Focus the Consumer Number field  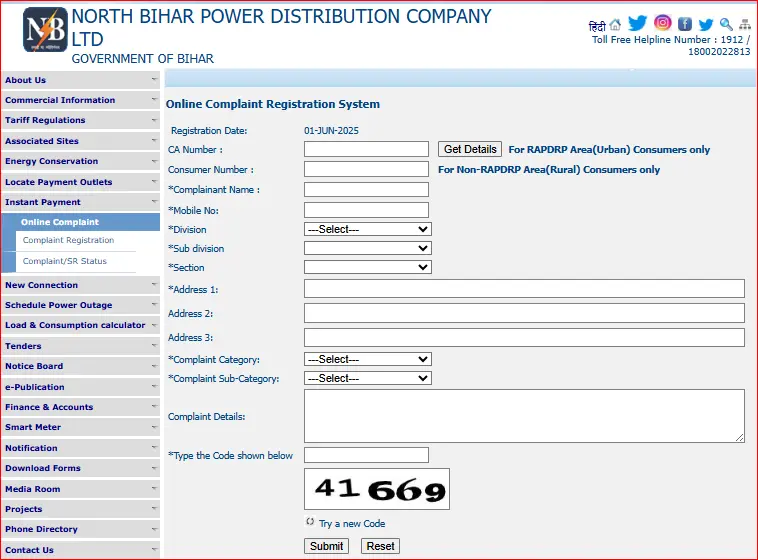point(366,169)
